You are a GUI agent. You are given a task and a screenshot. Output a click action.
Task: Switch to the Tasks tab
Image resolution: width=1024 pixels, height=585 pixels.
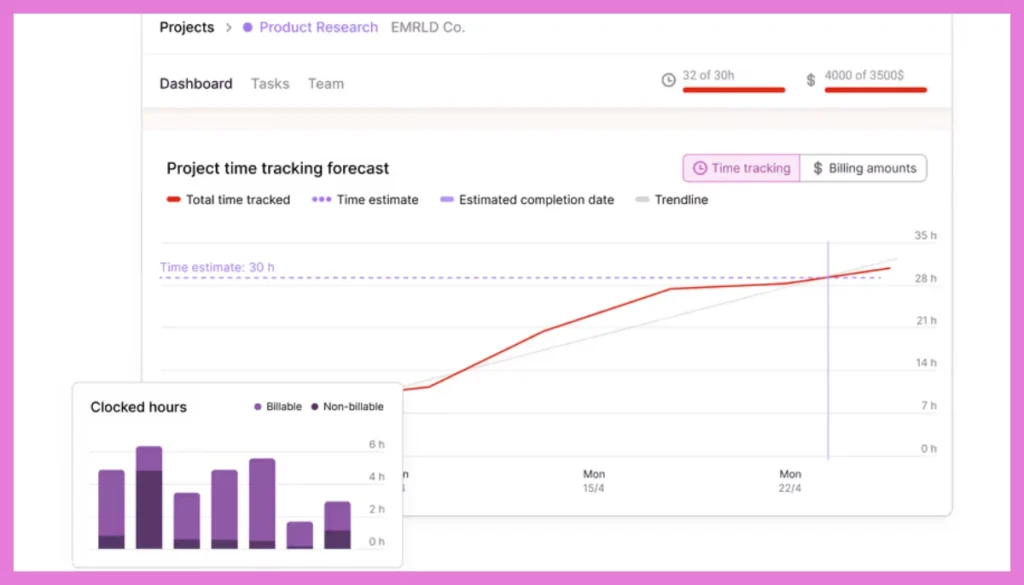[x=270, y=84]
